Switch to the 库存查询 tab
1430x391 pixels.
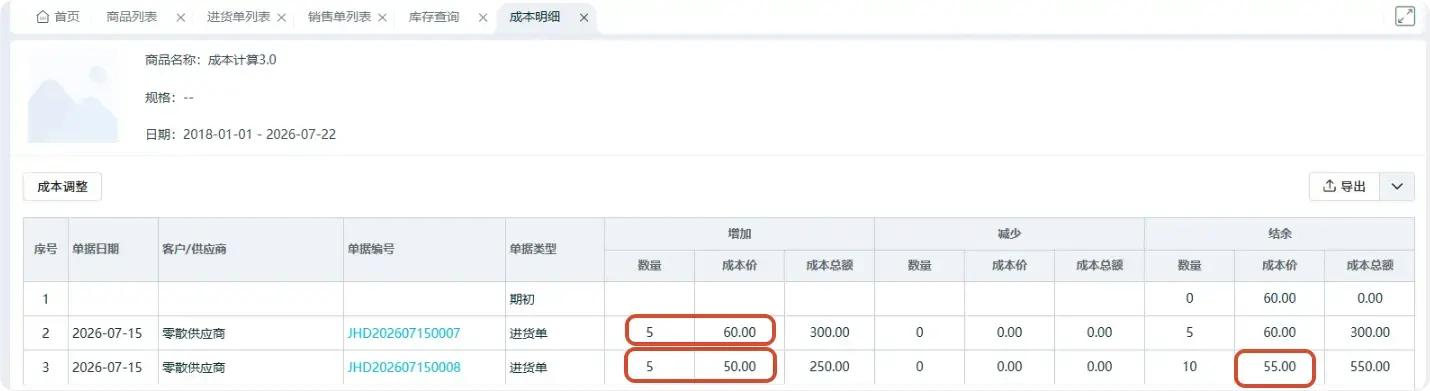(x=434, y=18)
